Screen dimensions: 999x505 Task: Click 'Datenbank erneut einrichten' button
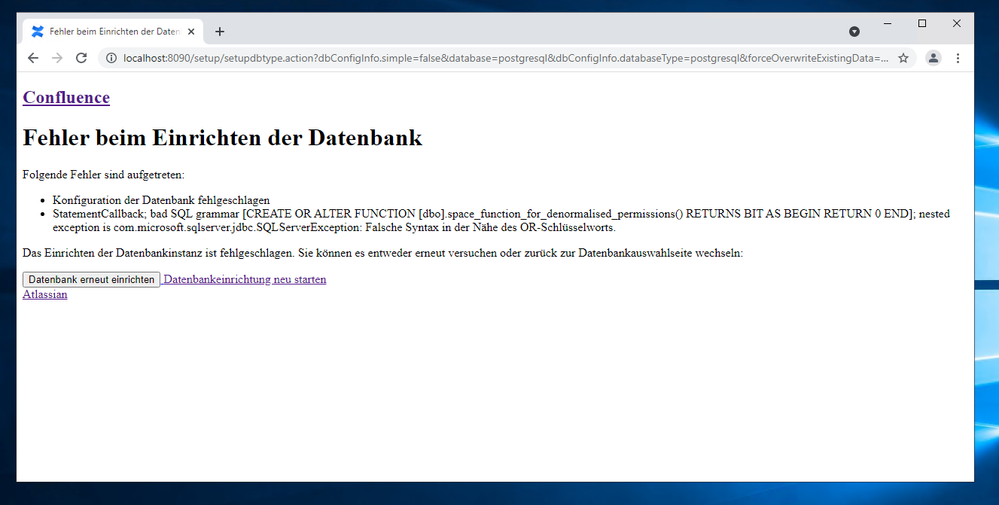coord(91,280)
